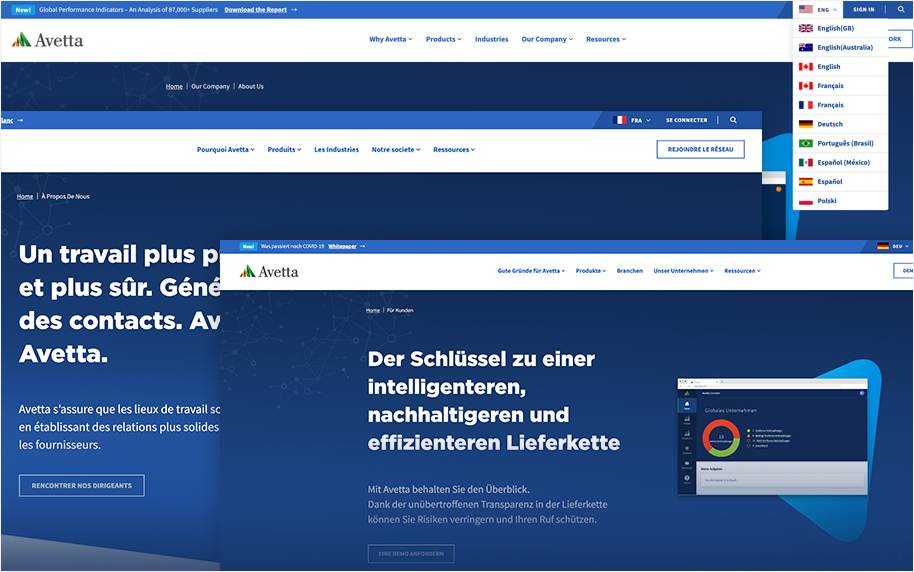Click the US flag ENG language selector
Screen dimensions: 914x572
coord(818,9)
